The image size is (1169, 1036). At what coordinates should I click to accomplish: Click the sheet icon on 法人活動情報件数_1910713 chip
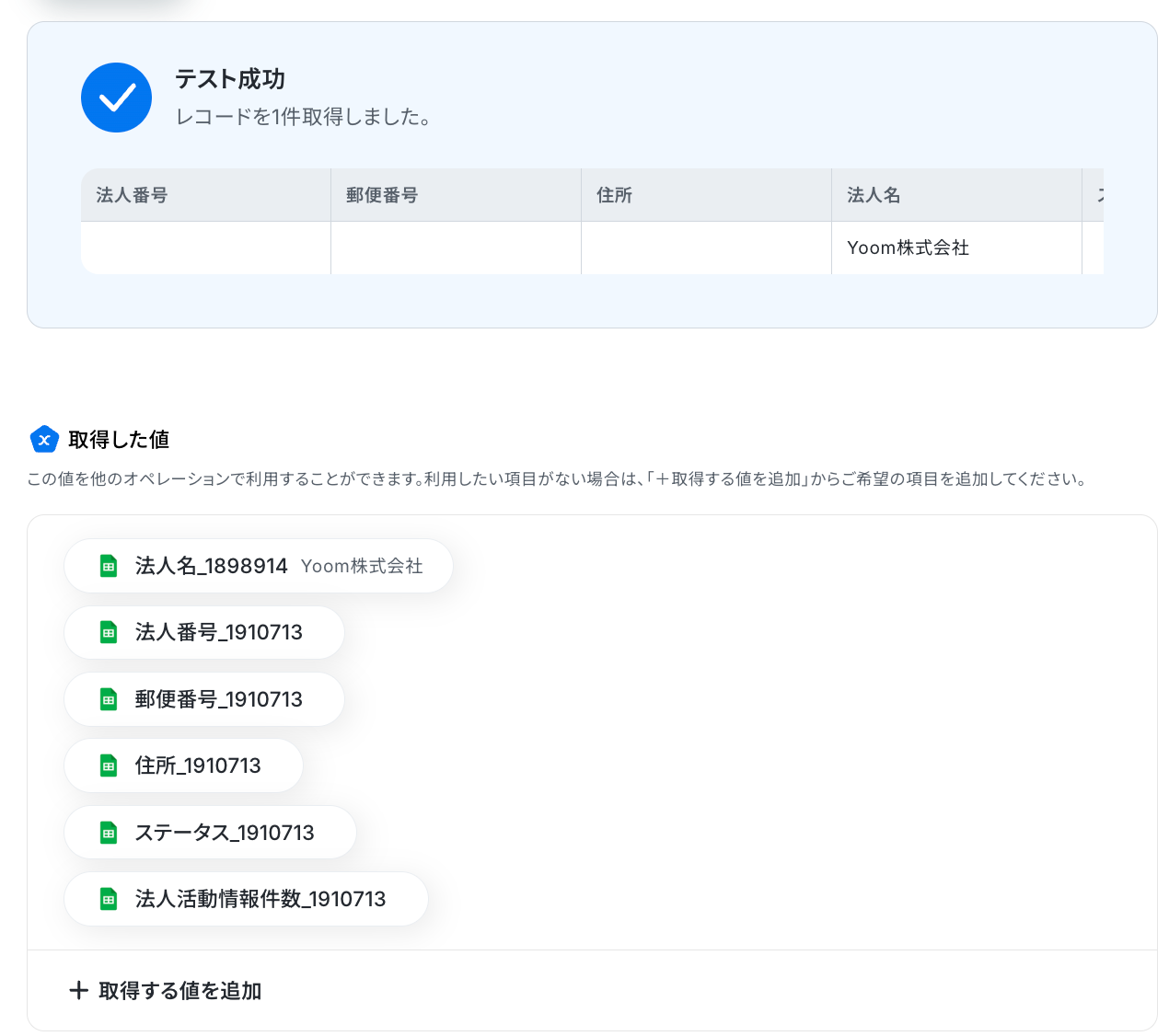109,899
